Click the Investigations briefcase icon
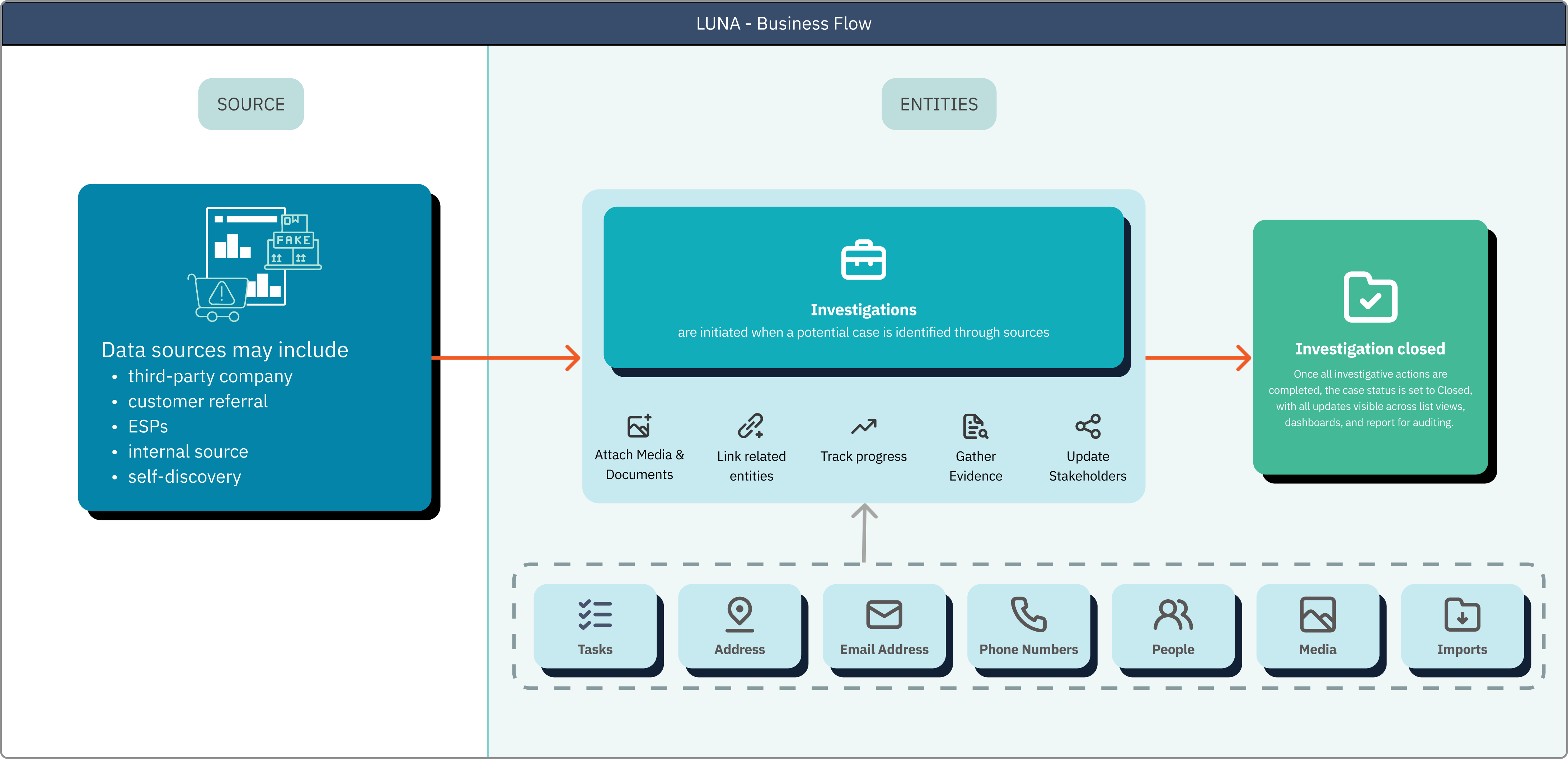Screen dimensions: 1568x759 coord(863,260)
